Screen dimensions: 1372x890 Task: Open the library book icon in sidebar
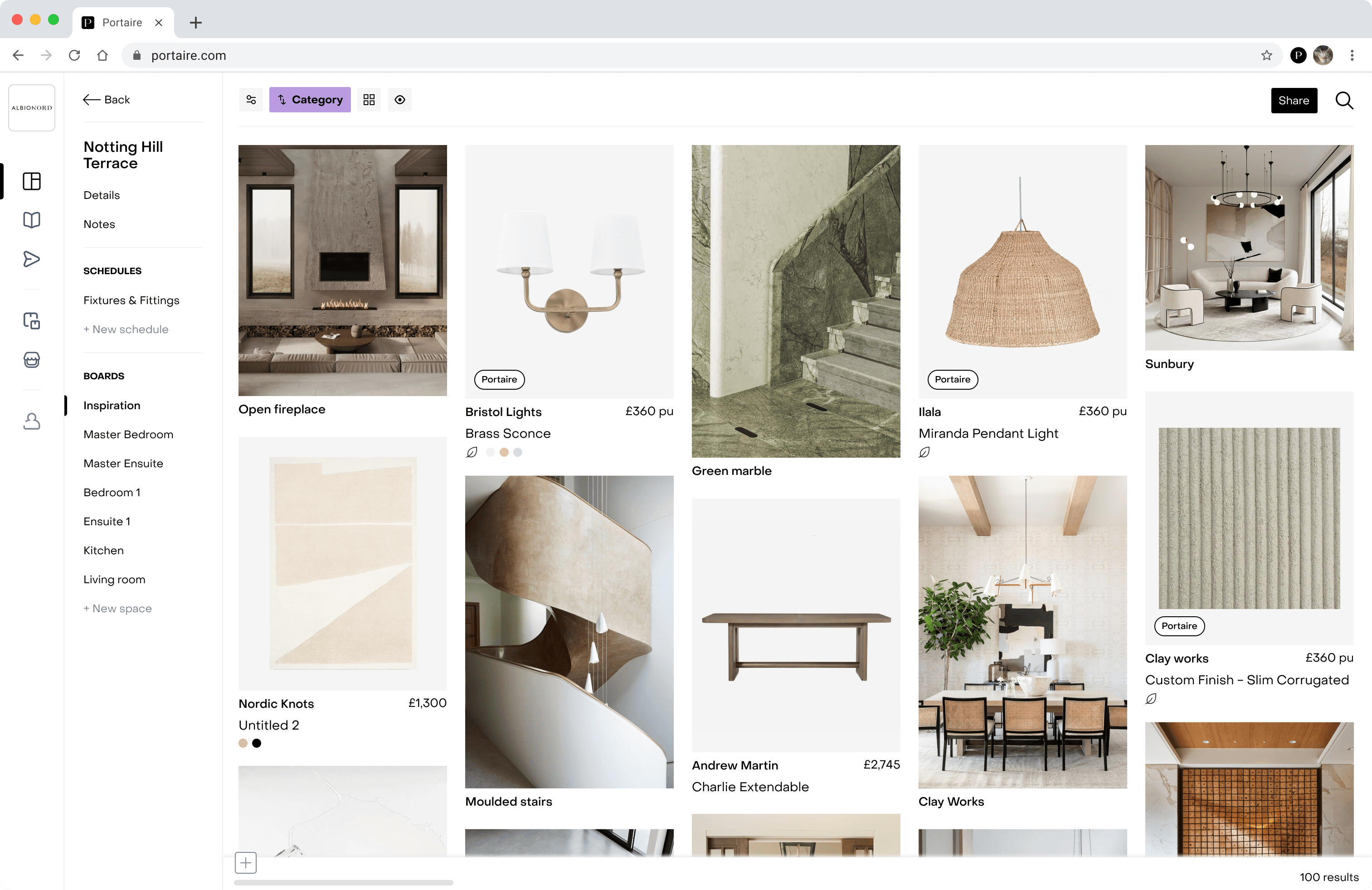tap(32, 219)
